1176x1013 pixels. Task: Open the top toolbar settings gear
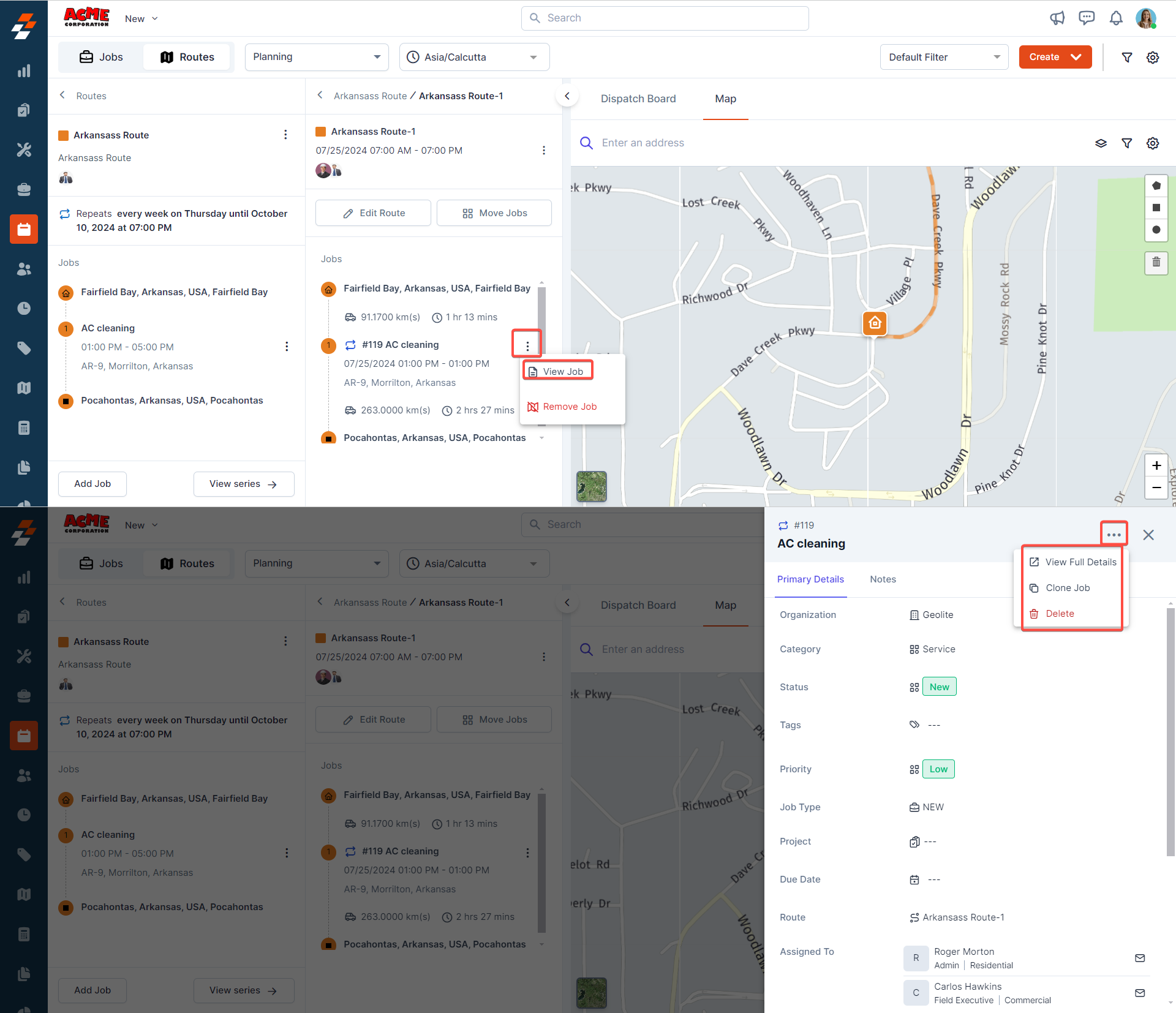tap(1153, 58)
